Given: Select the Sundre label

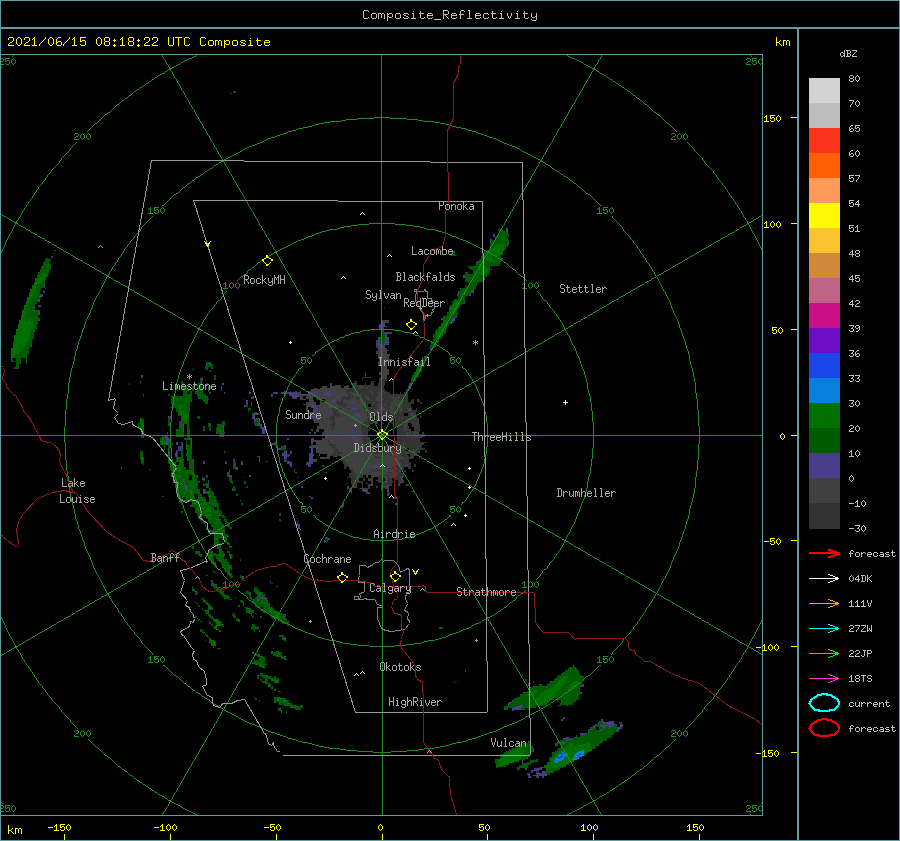Looking at the screenshot, I should click(303, 415).
